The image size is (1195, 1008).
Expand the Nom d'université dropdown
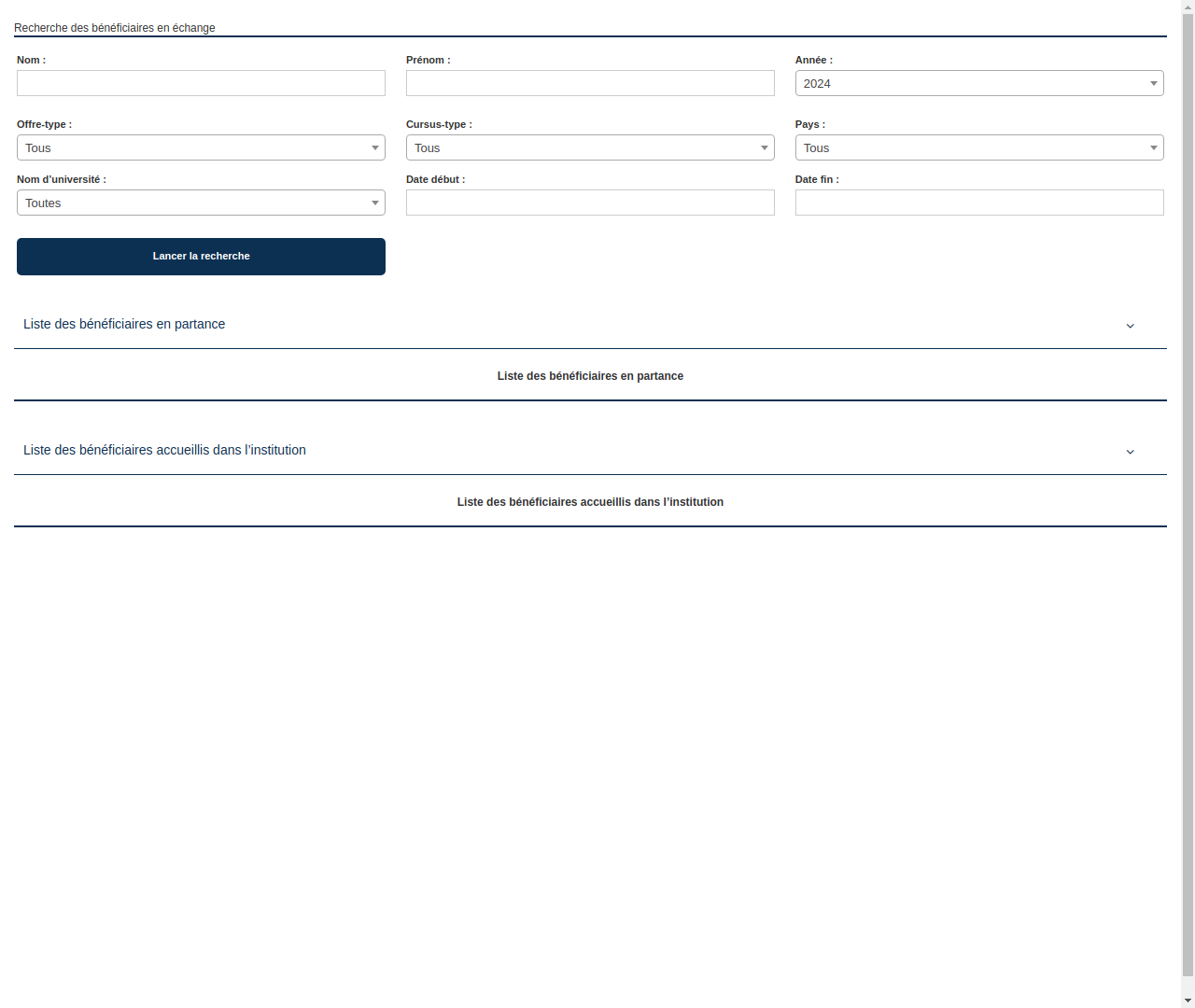201,203
